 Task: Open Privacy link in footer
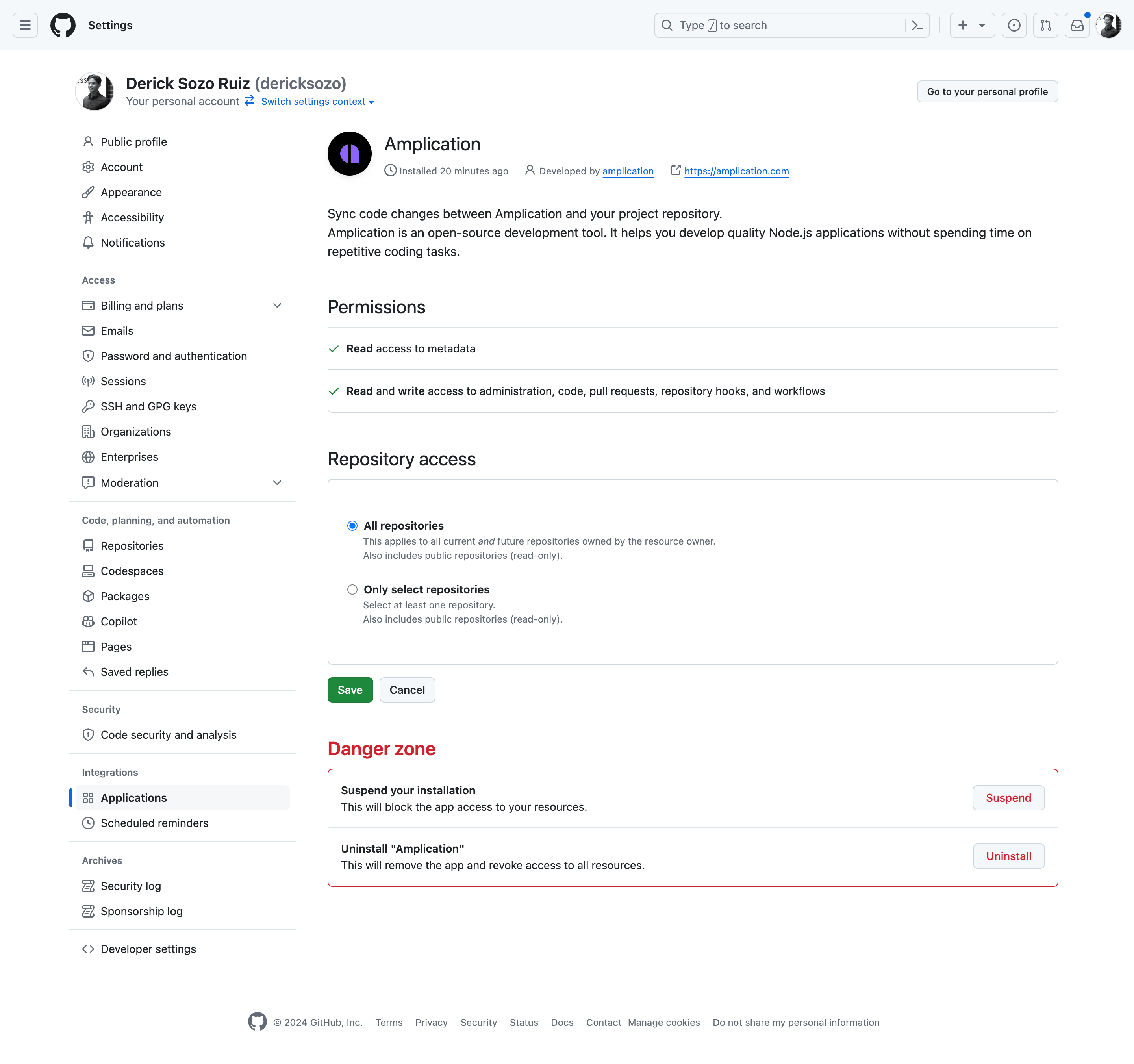coord(431,1022)
